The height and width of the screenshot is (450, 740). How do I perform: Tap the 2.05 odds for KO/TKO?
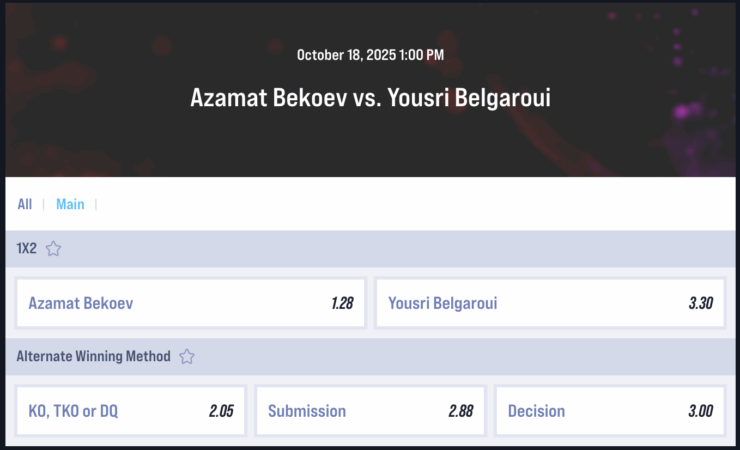tap(221, 411)
